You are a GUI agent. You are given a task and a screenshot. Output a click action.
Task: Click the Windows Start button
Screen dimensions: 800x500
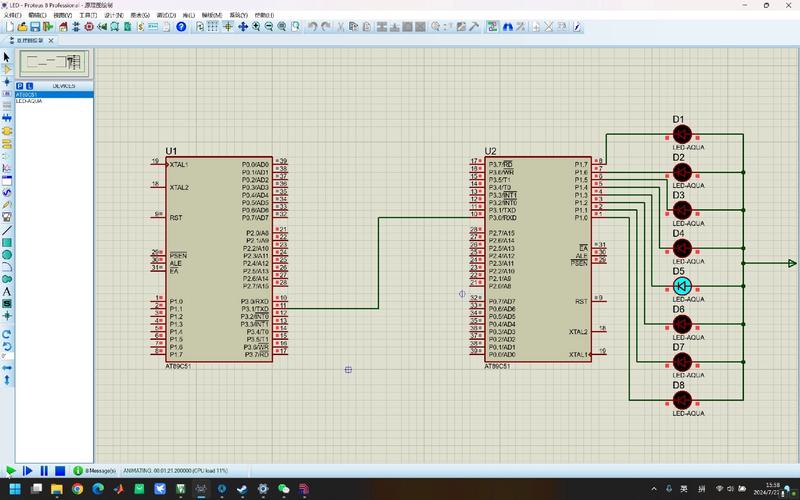(x=13, y=489)
